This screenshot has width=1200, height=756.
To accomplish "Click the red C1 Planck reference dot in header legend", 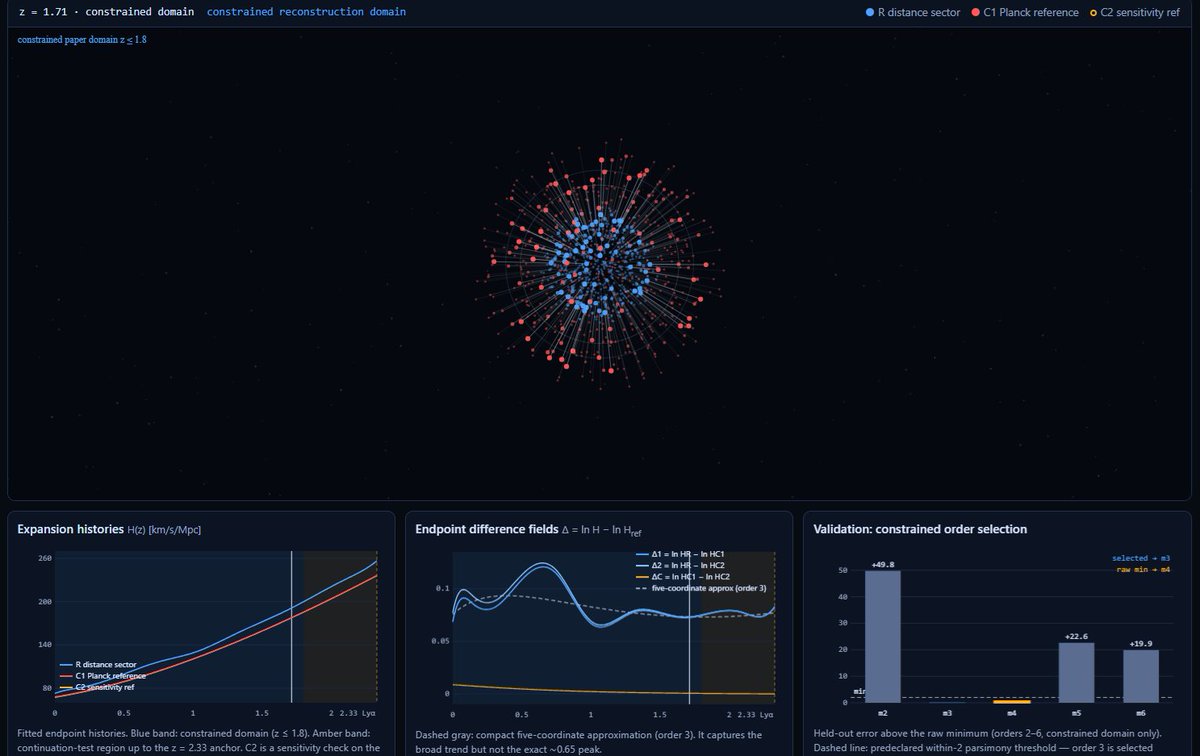I will (x=975, y=13).
